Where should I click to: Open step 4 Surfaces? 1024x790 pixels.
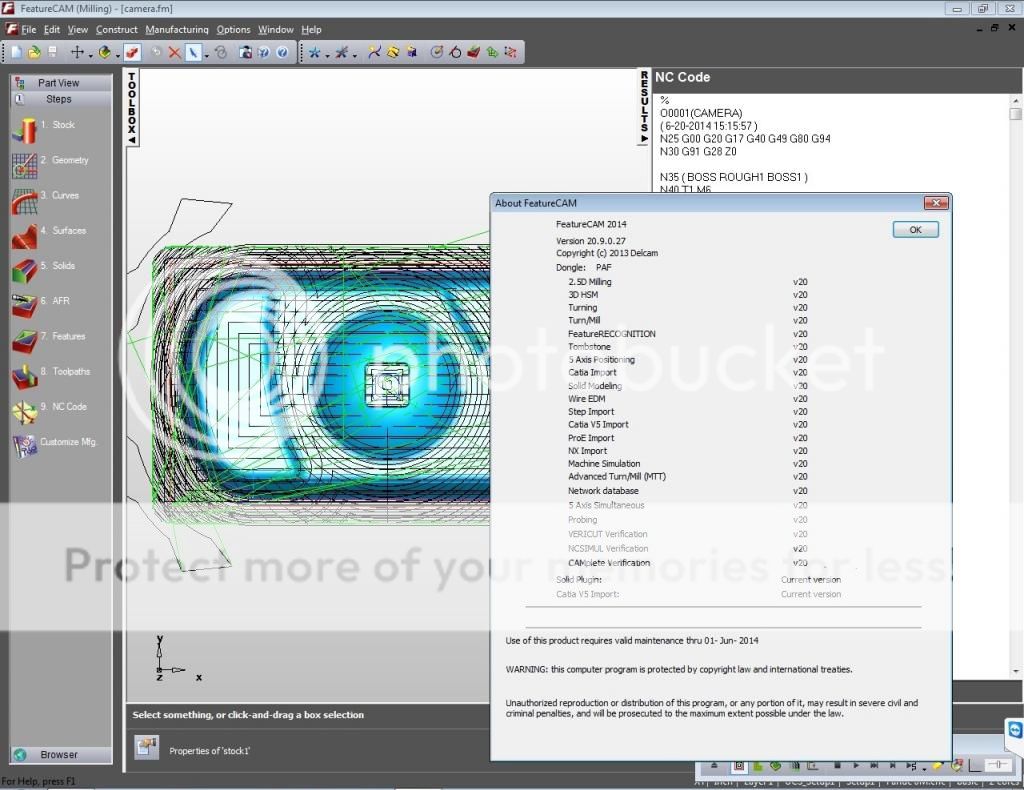48,235
